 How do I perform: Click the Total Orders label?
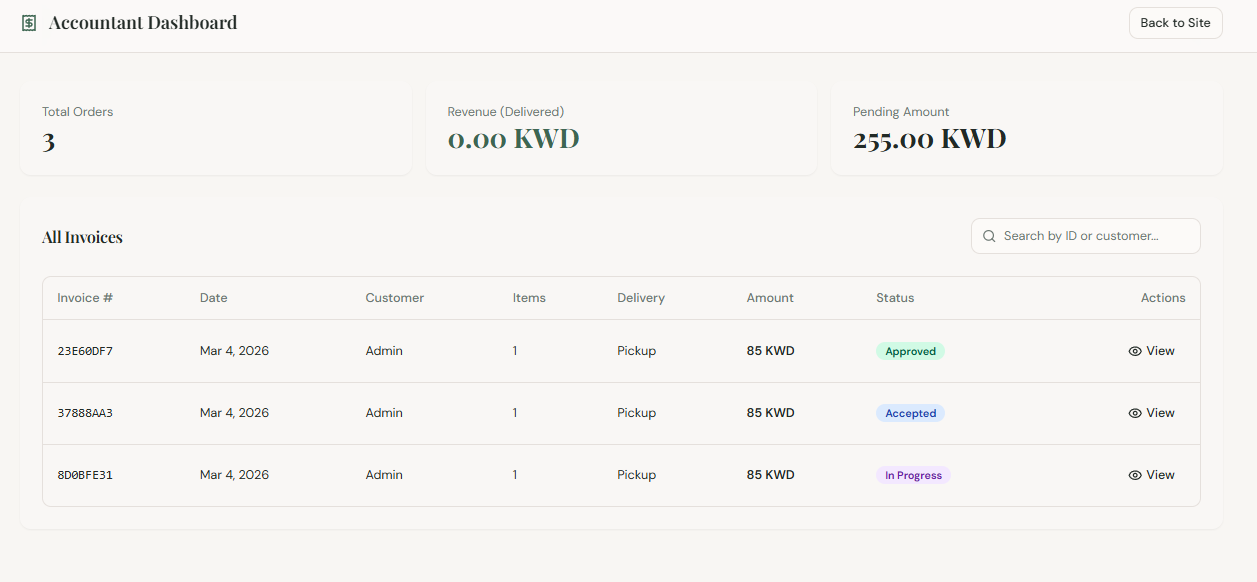coord(78,112)
